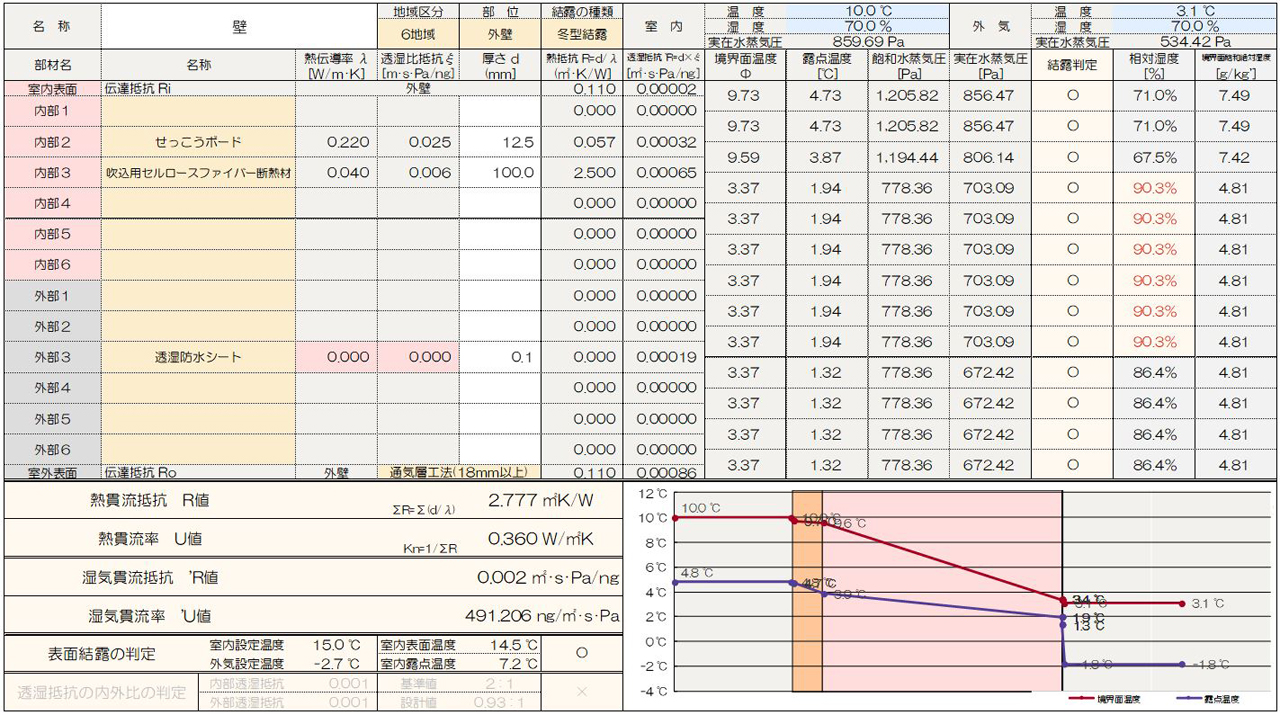This screenshot has height=715, width=1280.
Task: Select the せっこうボード material name cell
Action: [198, 142]
